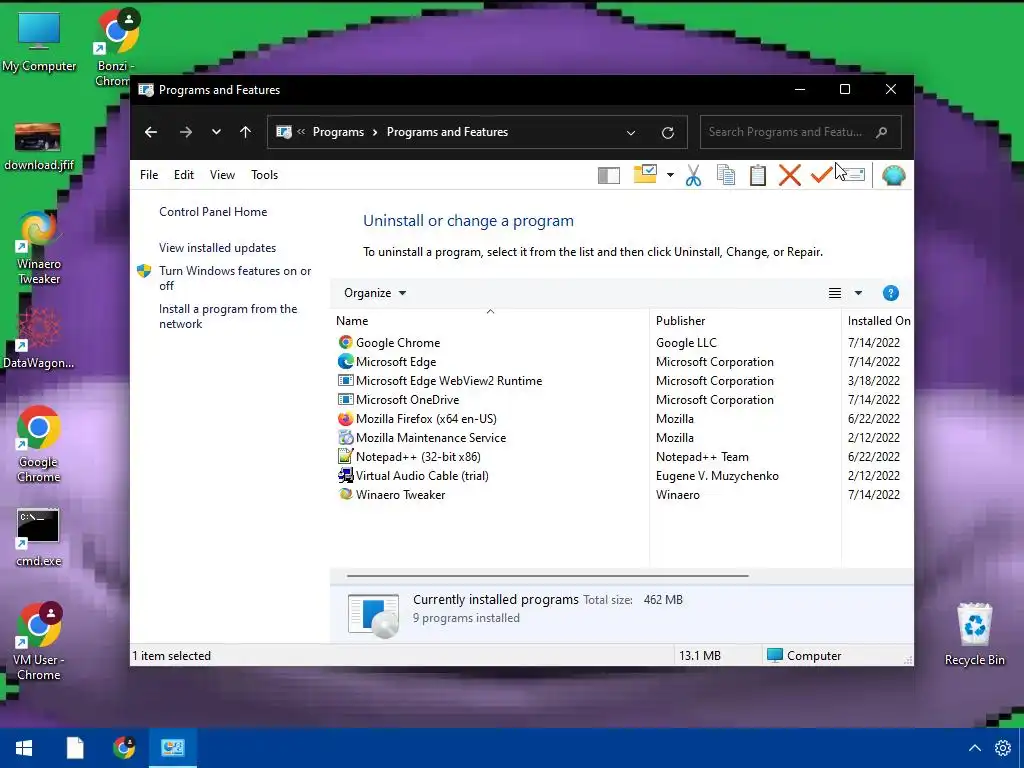The width and height of the screenshot is (1024, 768).
Task: Click the installed programs details pane icon
Action: point(374,616)
